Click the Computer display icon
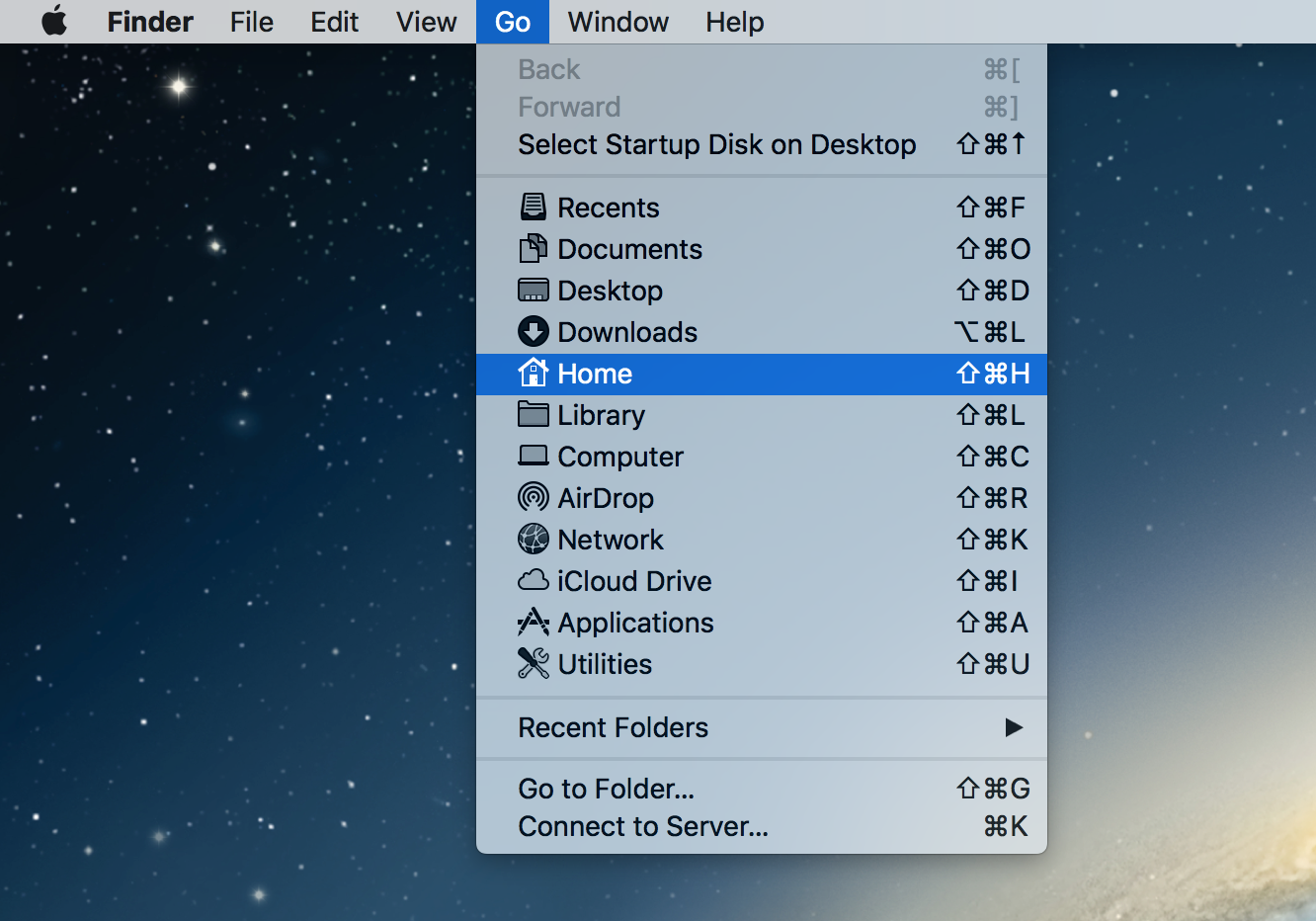Screen dimensions: 1316x921 click(x=534, y=457)
